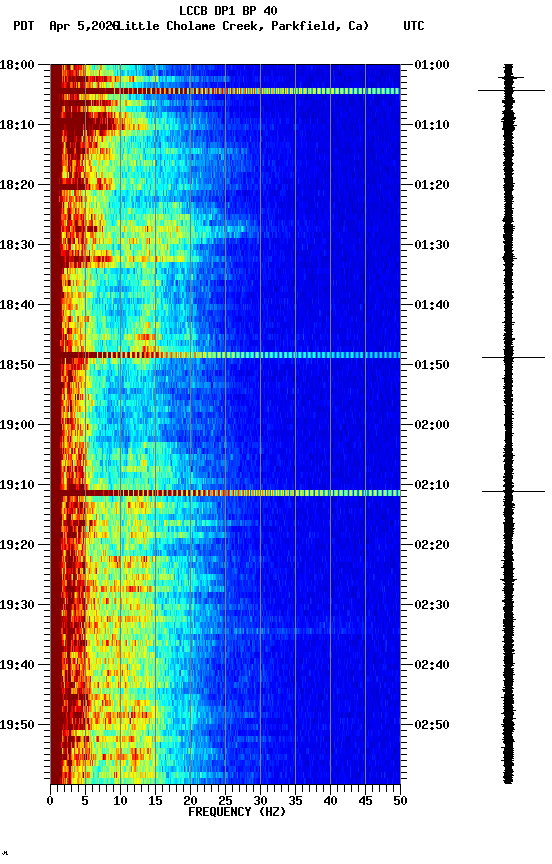Screen dimensions: 552x864
Task: Click the 02:50 UTC time label
Action: (432, 725)
